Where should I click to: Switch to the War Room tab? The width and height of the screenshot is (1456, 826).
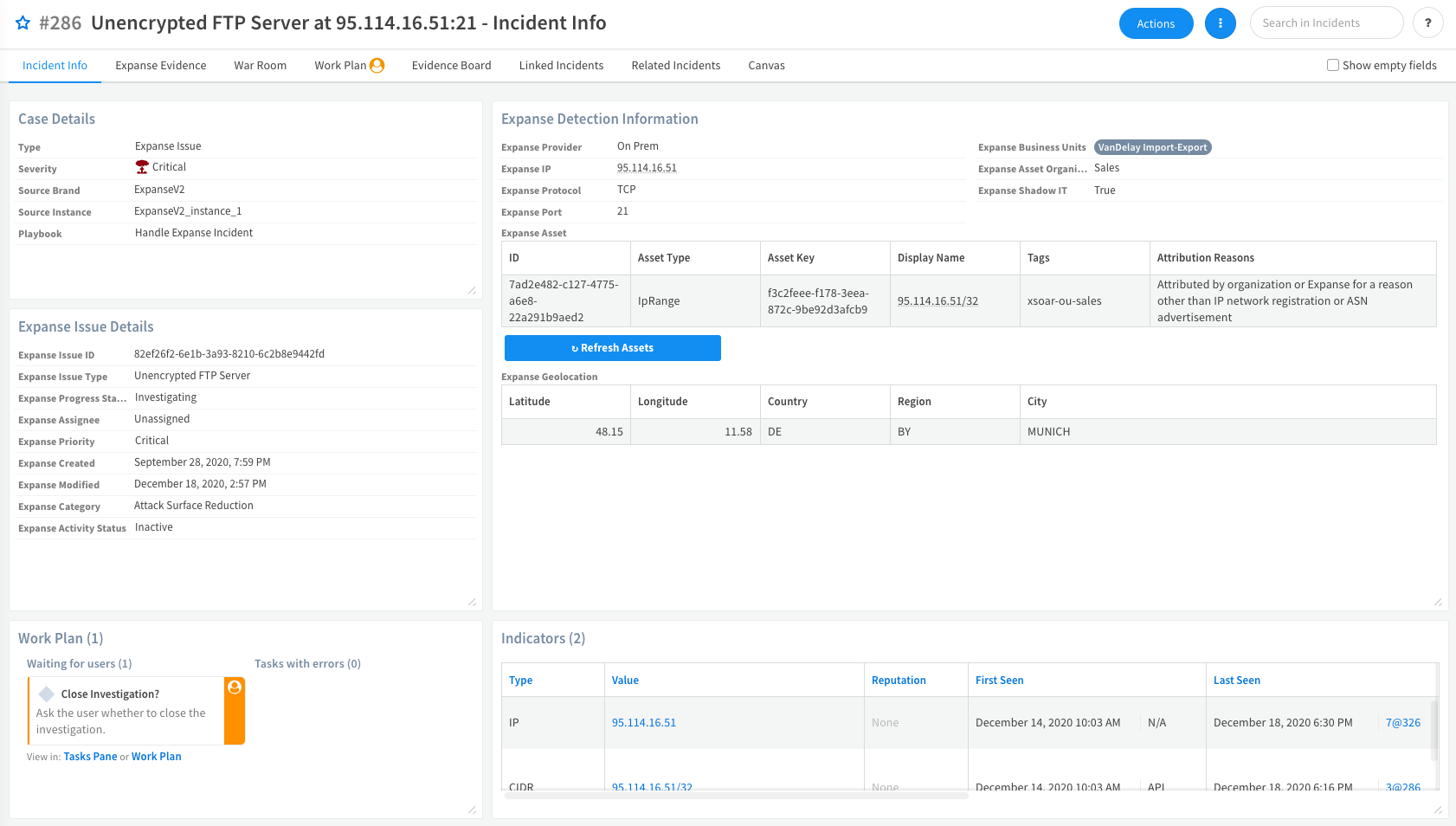(x=260, y=65)
